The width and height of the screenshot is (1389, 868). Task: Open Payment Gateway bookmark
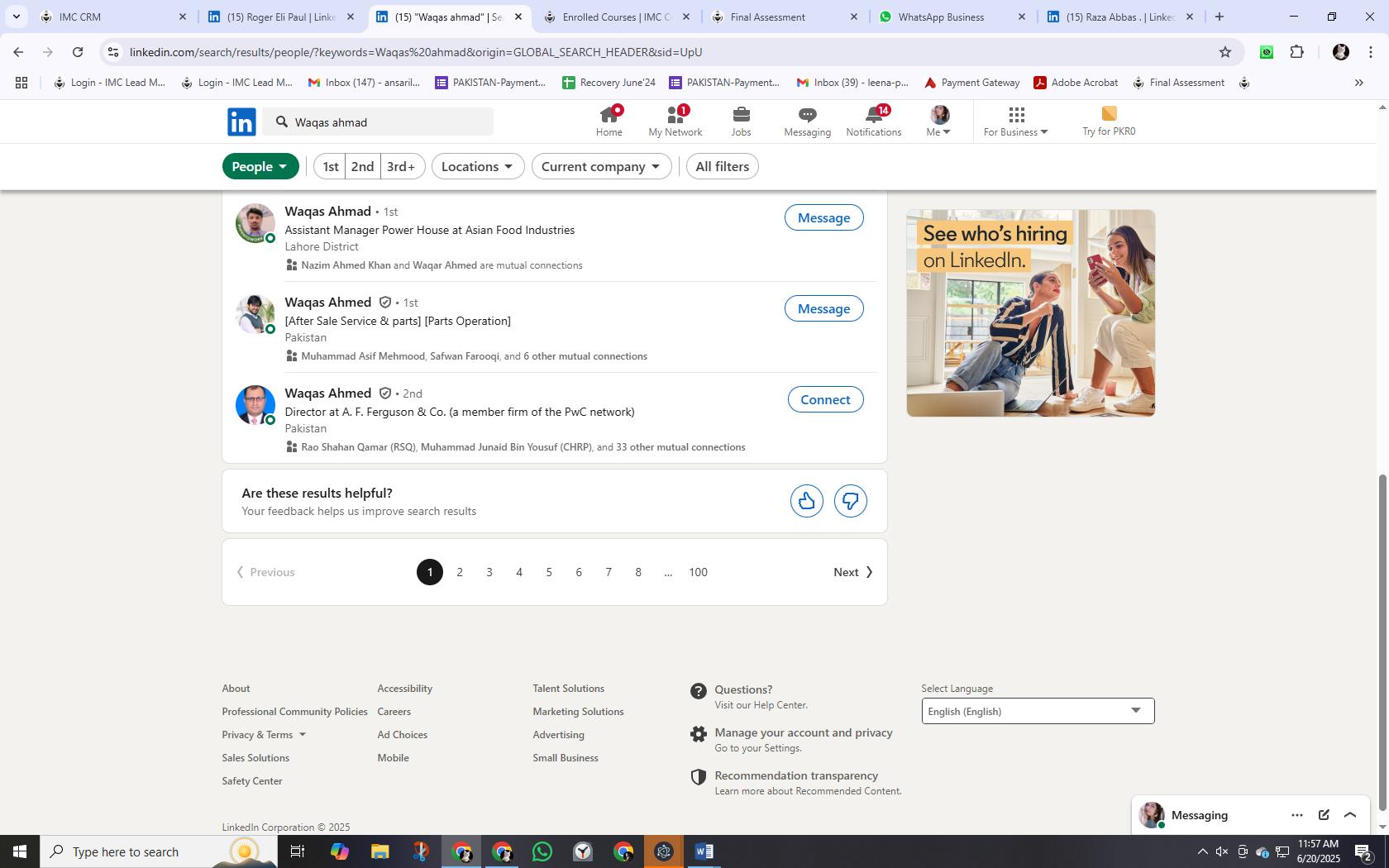(971, 83)
